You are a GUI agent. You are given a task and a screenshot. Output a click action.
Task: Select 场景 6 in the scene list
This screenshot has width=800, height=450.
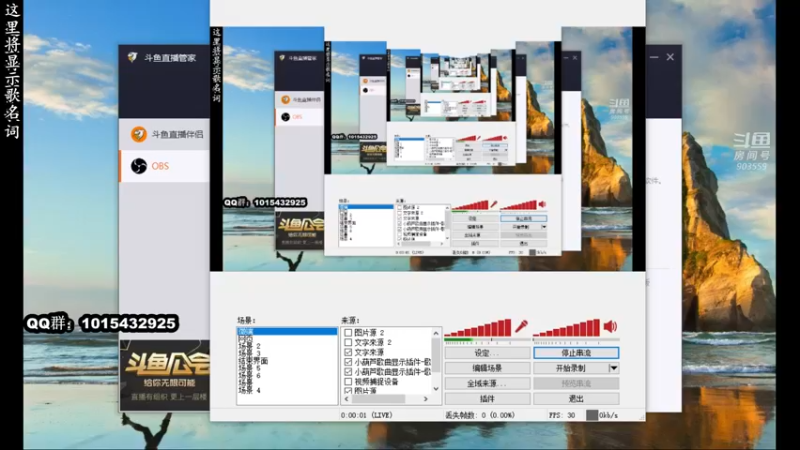click(x=249, y=376)
